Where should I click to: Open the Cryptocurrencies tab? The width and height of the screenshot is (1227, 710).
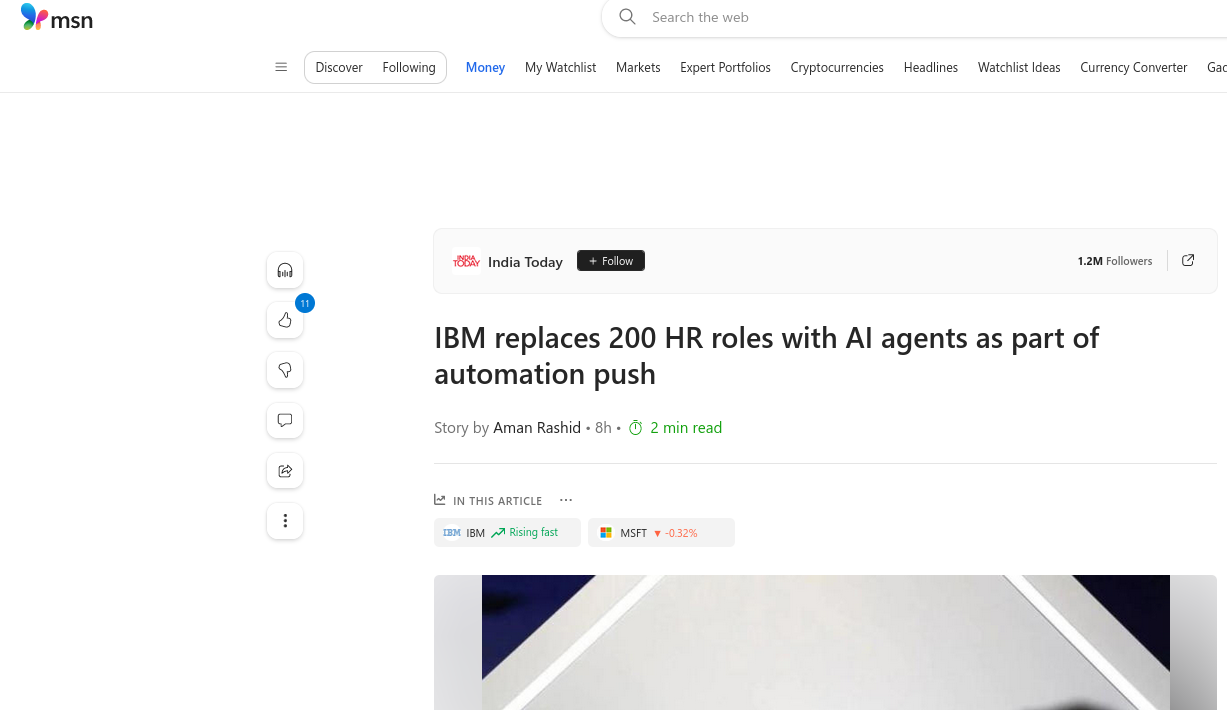pyautogui.click(x=837, y=67)
